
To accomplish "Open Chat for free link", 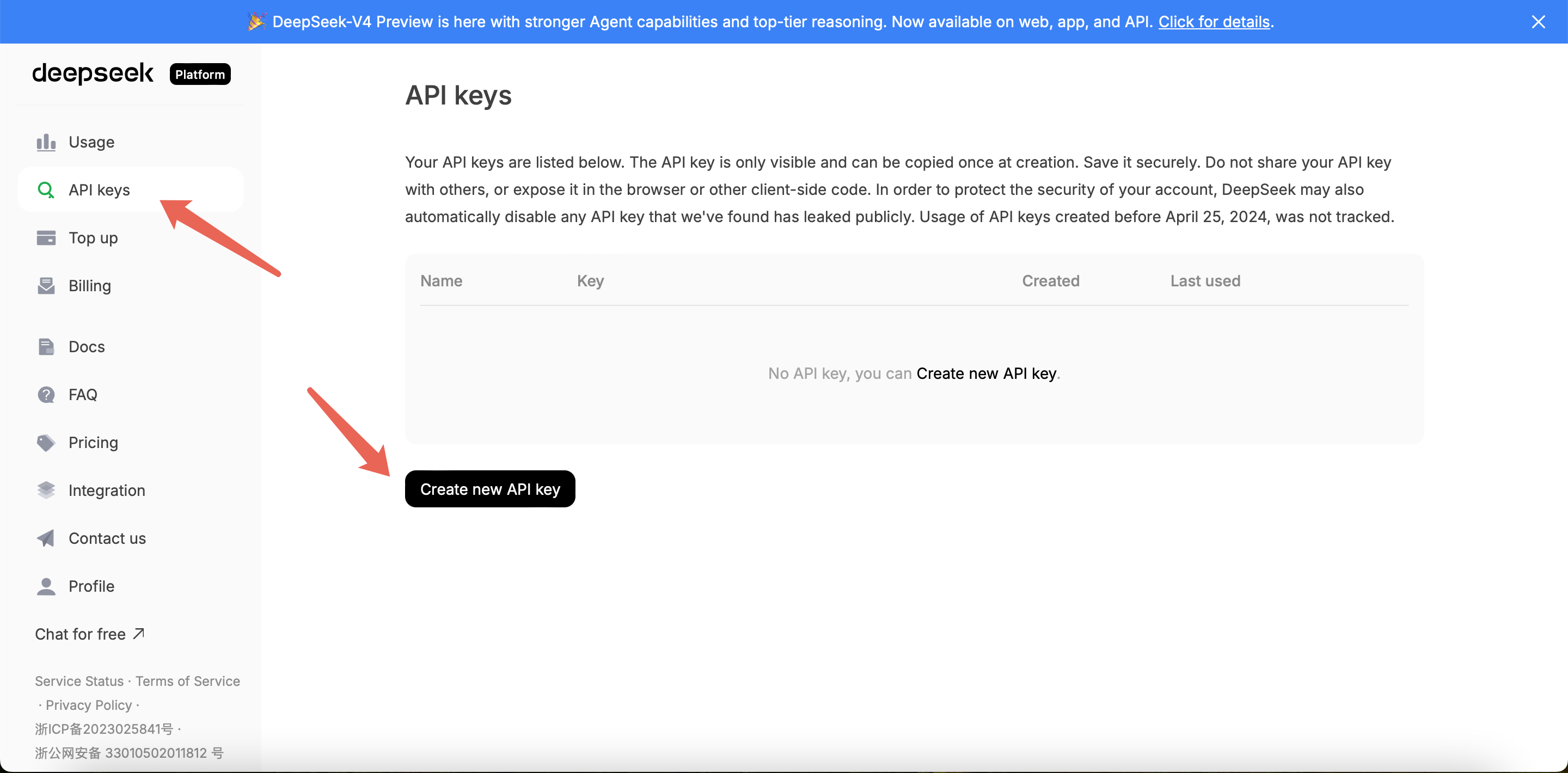I will pos(89,634).
